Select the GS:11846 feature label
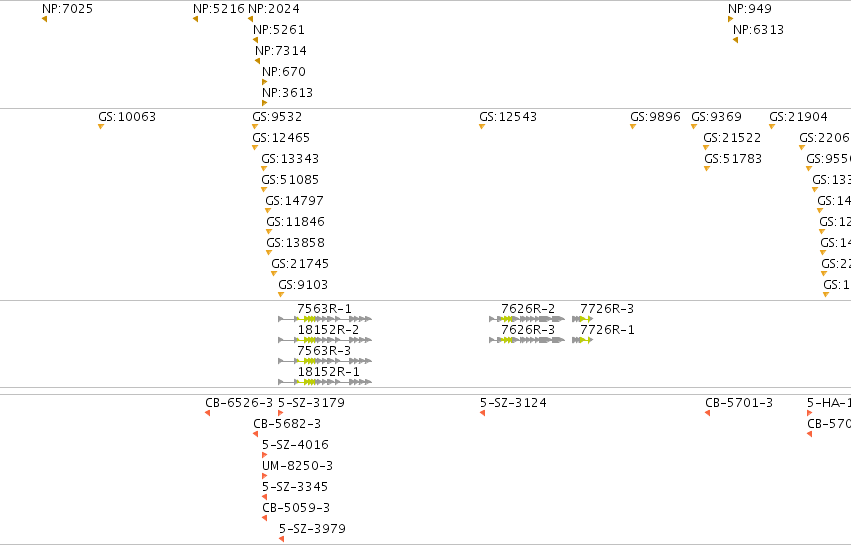This screenshot has height=545, width=851. (x=296, y=222)
